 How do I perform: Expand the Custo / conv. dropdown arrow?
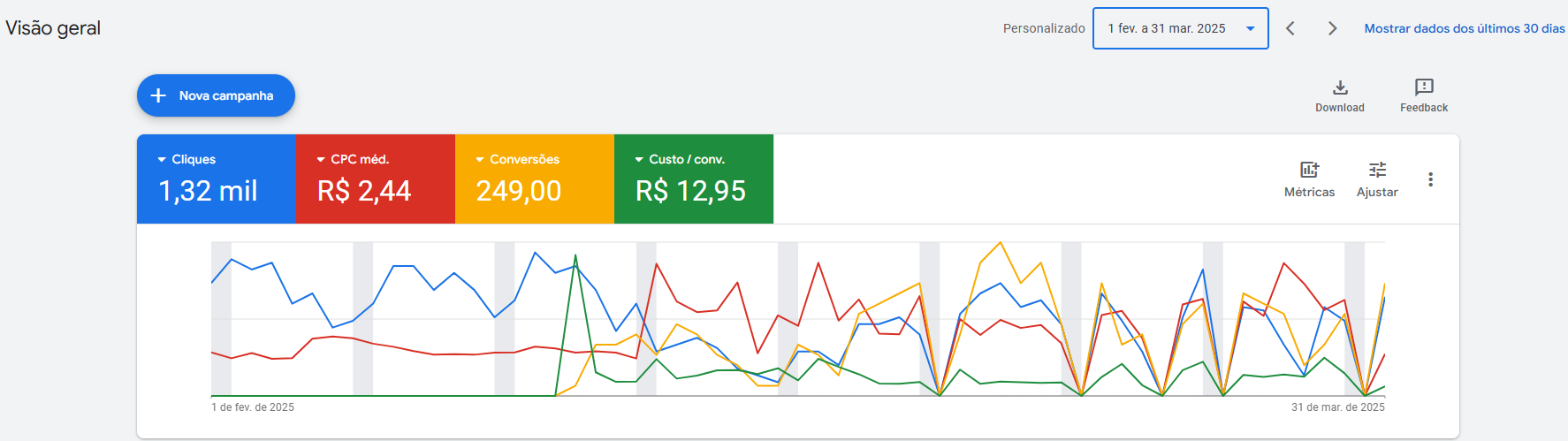click(x=639, y=160)
